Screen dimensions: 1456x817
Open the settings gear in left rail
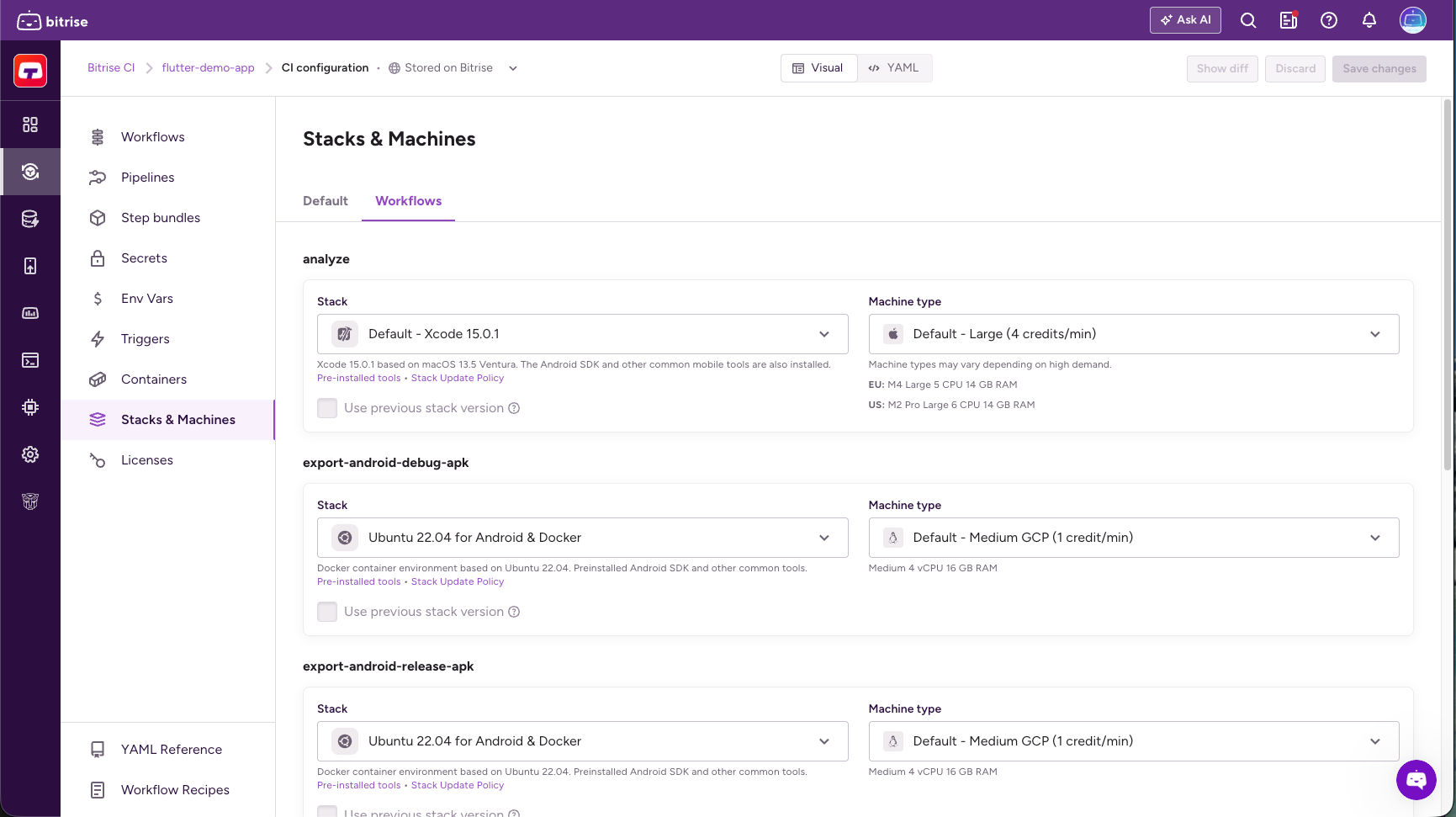(x=30, y=454)
